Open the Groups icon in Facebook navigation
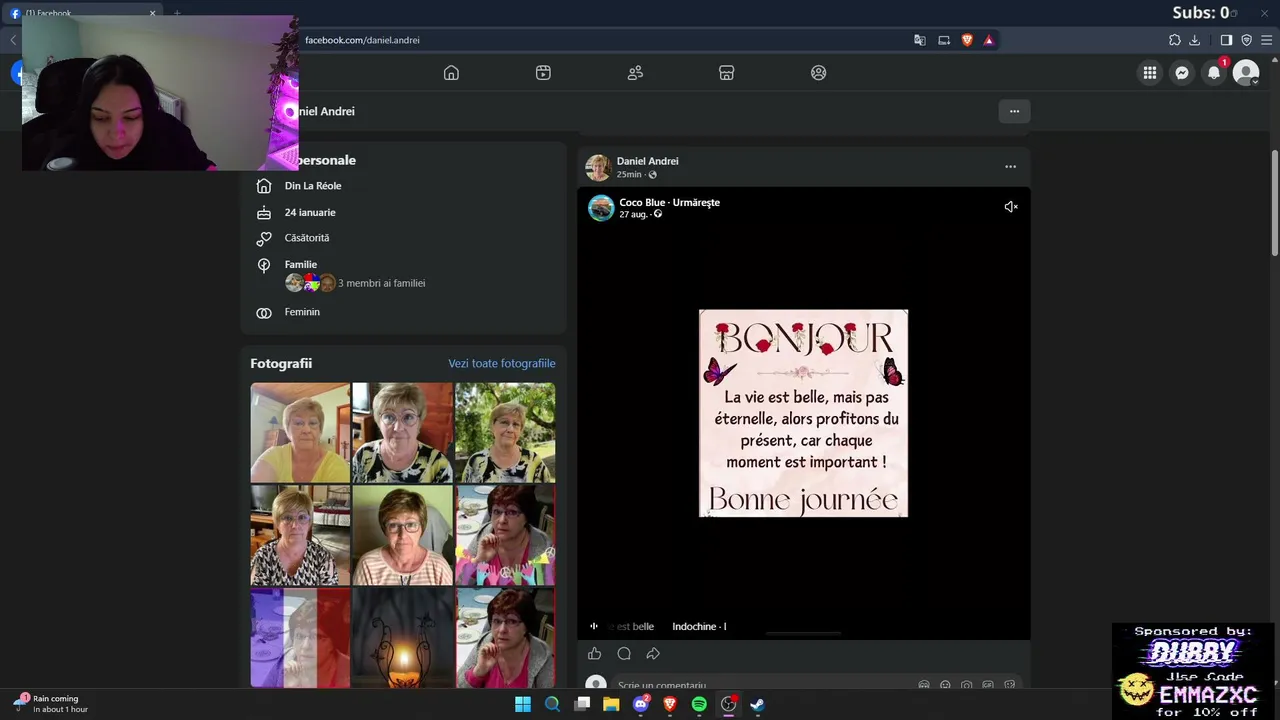This screenshot has width=1280, height=720. coord(819,73)
